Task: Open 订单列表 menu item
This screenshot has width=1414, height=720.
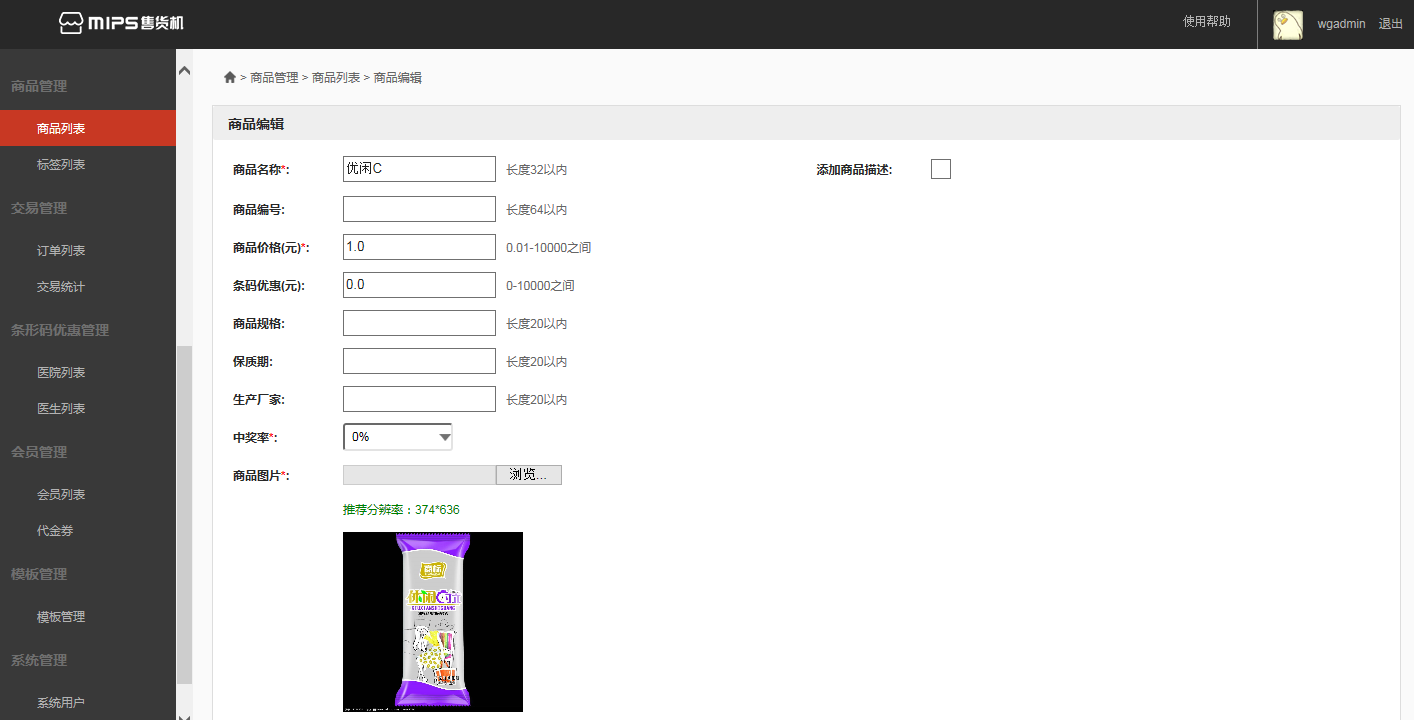Action: point(61,251)
